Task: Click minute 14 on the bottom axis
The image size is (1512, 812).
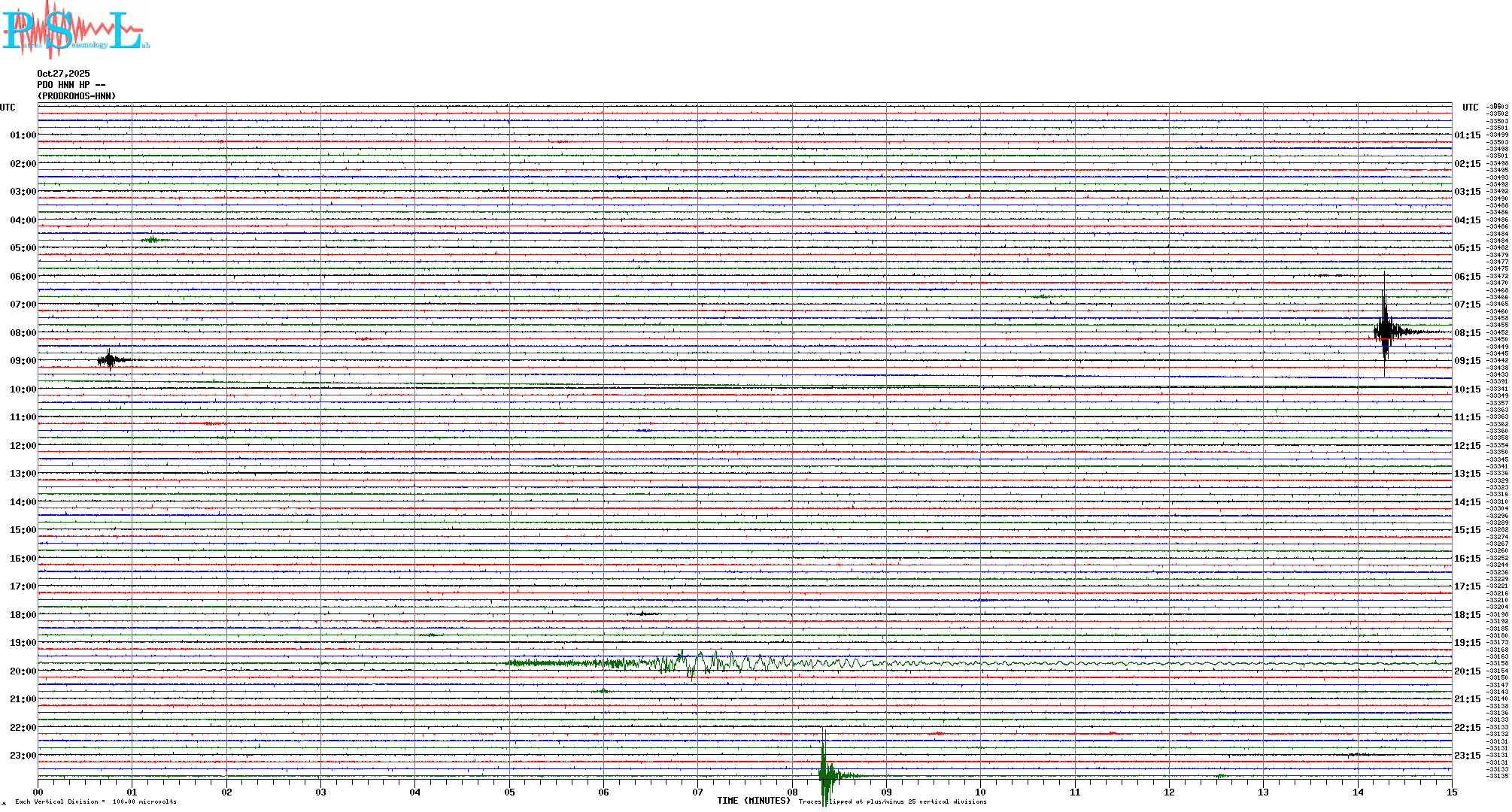Action: (x=1358, y=792)
